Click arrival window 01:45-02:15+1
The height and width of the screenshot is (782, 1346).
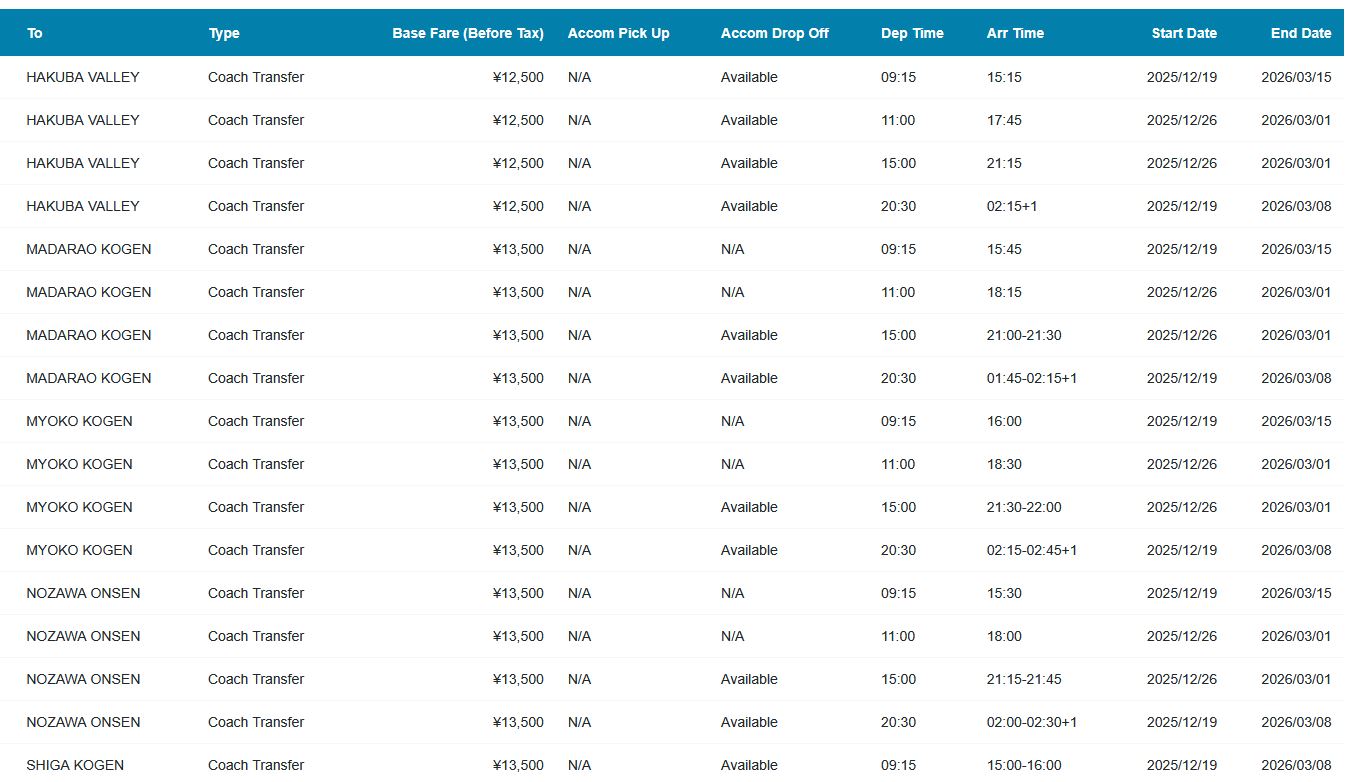coord(1032,378)
